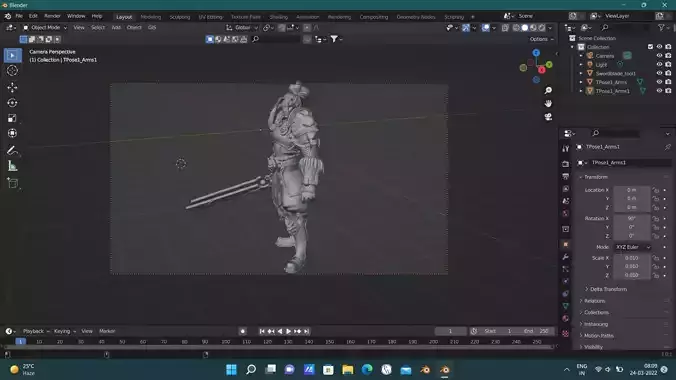Open the Material properties tab
676x380 pixels.
pyautogui.click(x=566, y=319)
